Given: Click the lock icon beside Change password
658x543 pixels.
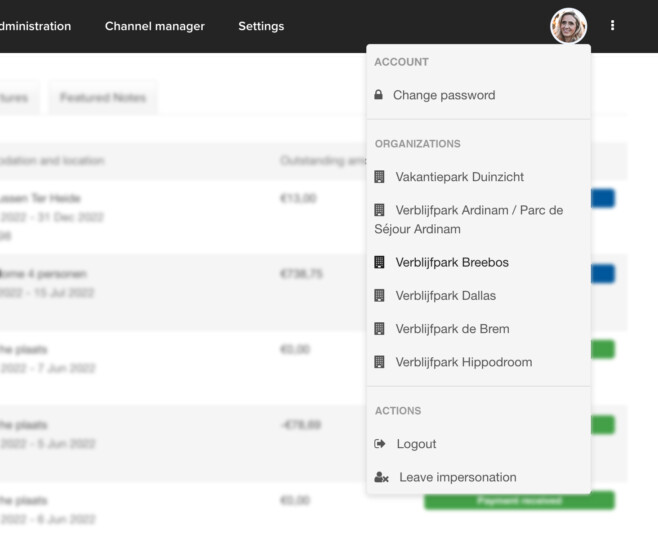Looking at the screenshot, I should [x=379, y=95].
